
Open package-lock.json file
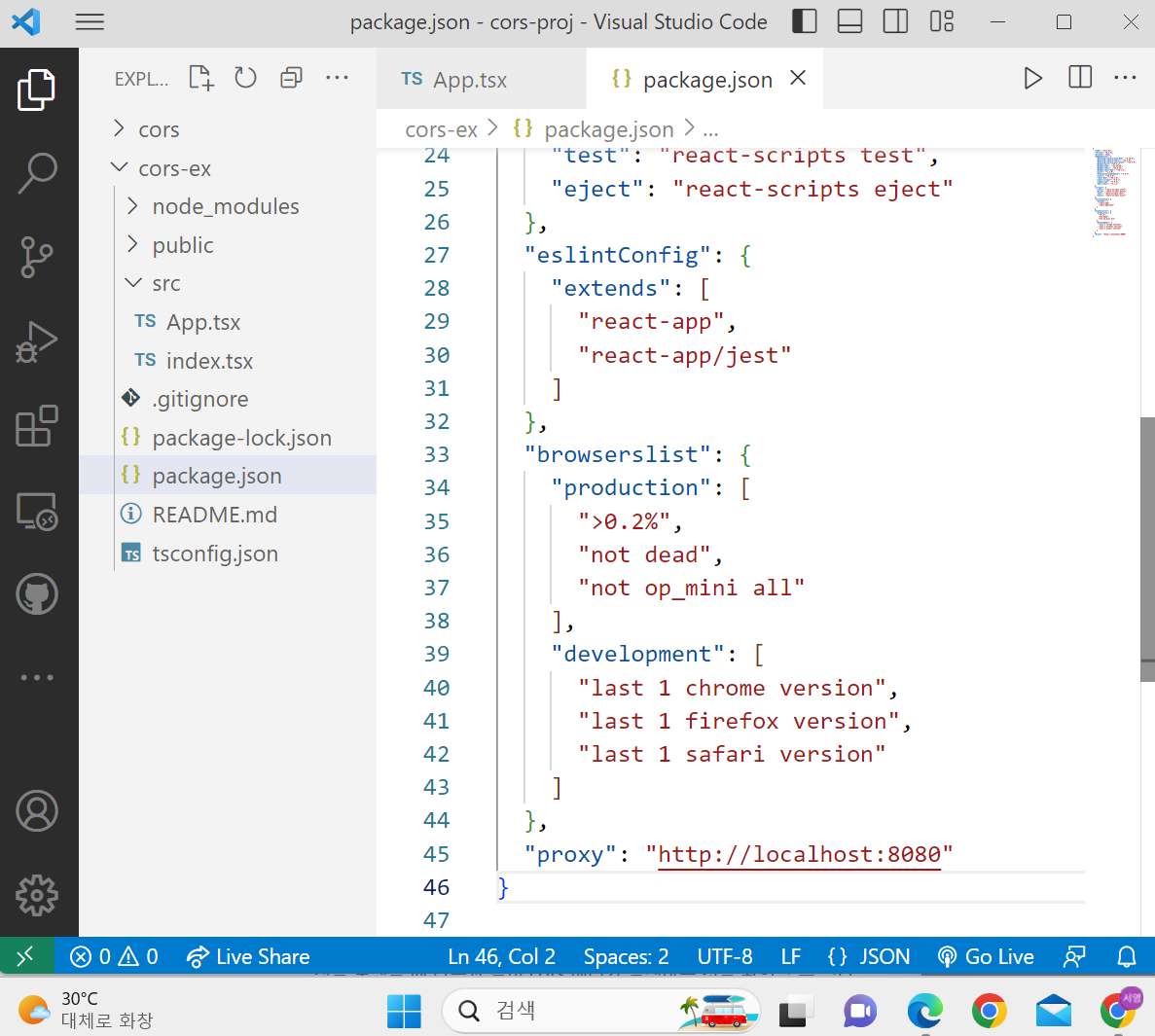tap(229, 438)
